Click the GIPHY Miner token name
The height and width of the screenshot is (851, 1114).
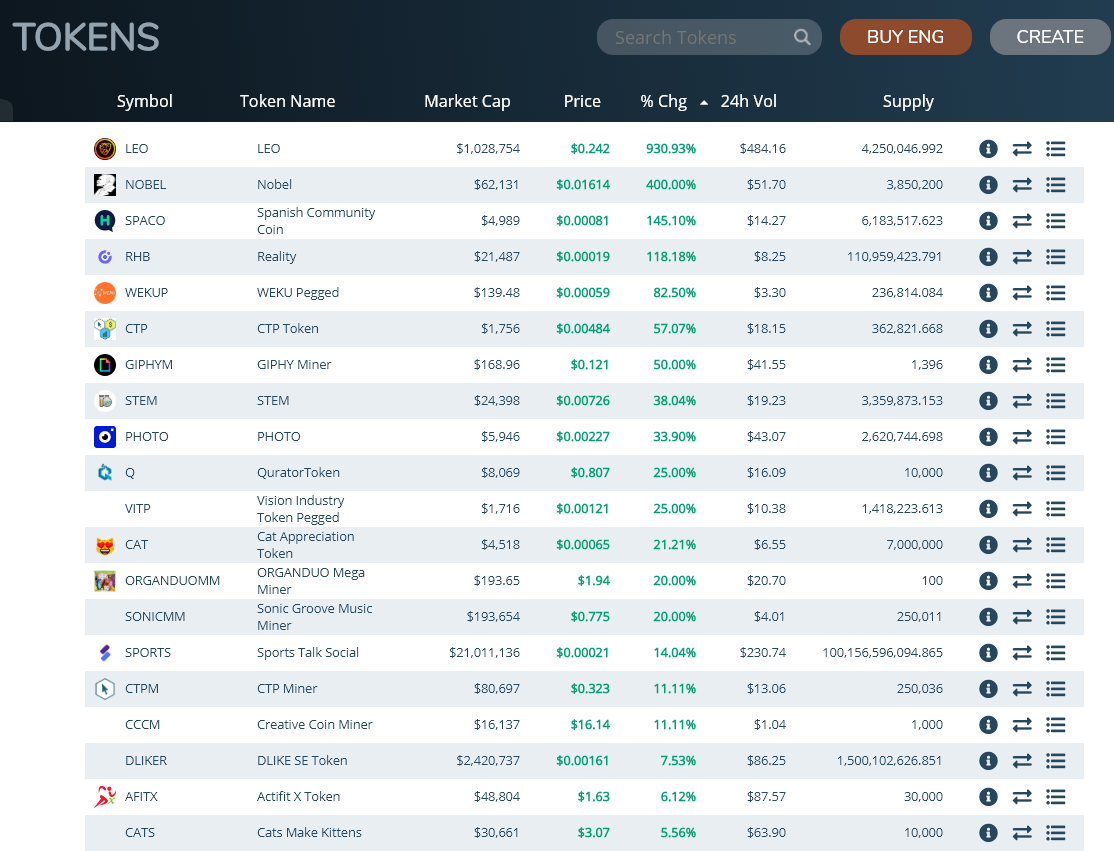tap(293, 365)
